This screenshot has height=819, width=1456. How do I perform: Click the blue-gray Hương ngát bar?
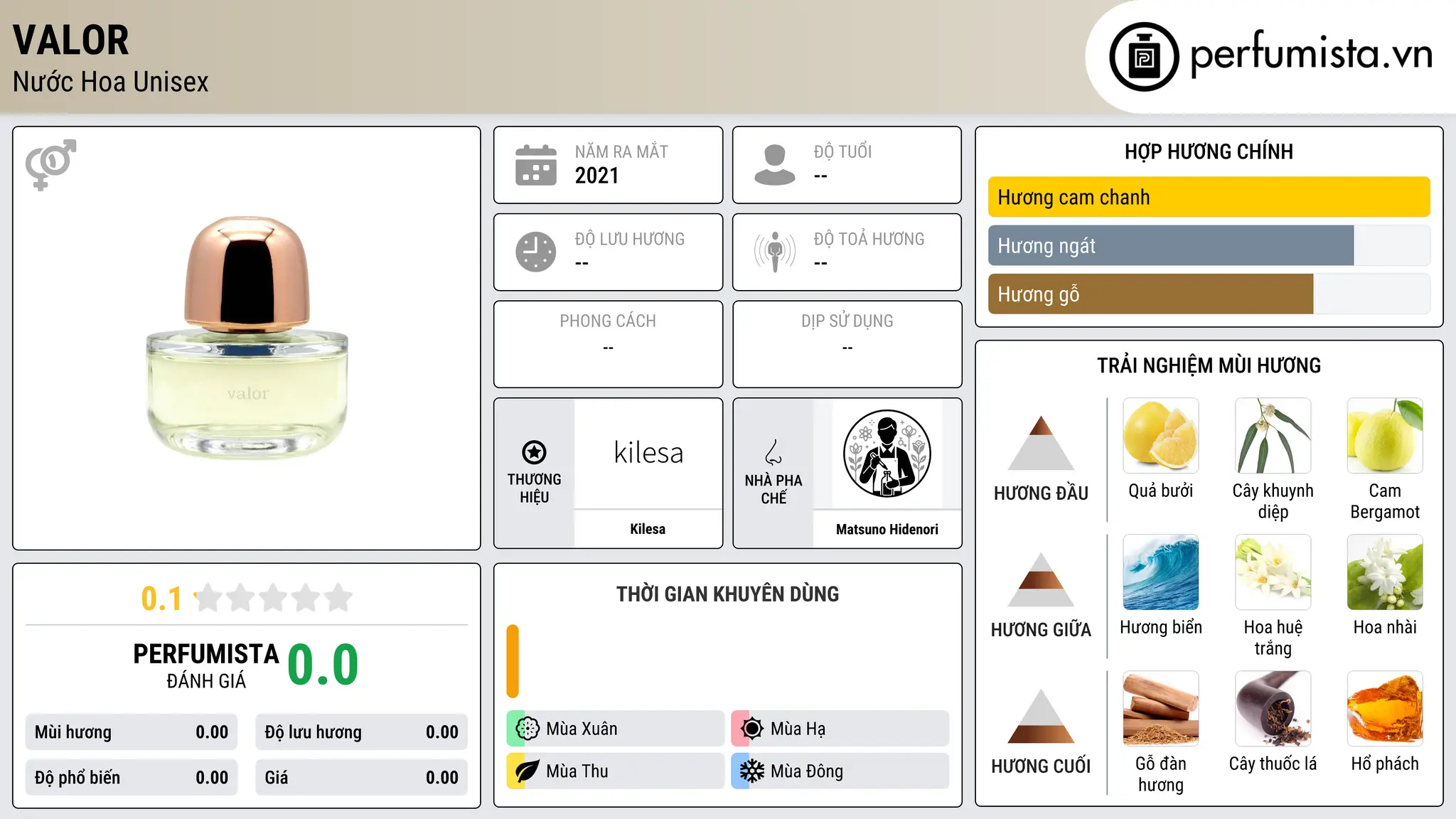pos(1171,245)
